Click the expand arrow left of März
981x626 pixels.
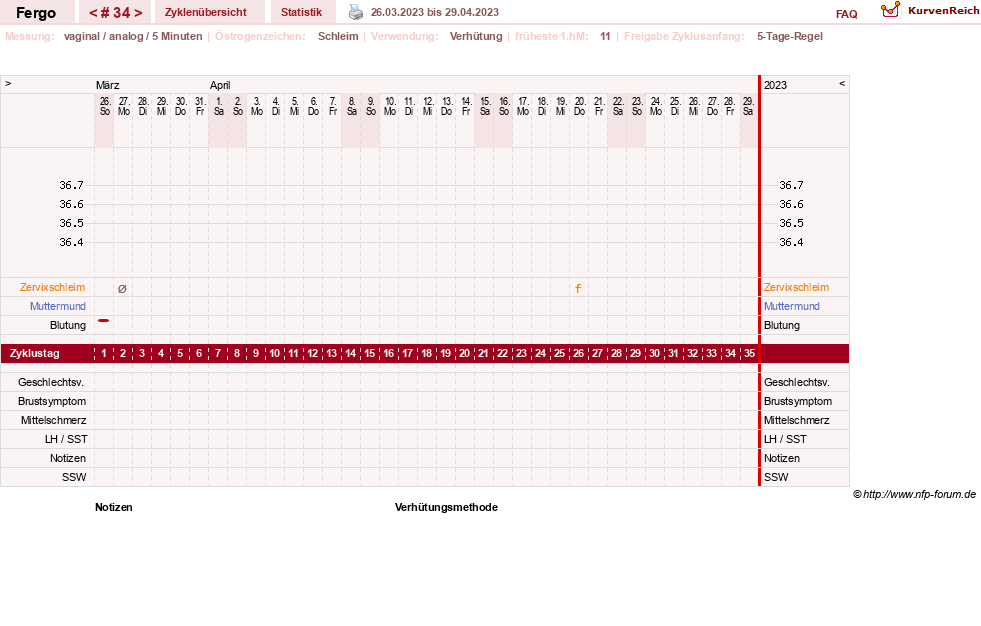click(8, 83)
